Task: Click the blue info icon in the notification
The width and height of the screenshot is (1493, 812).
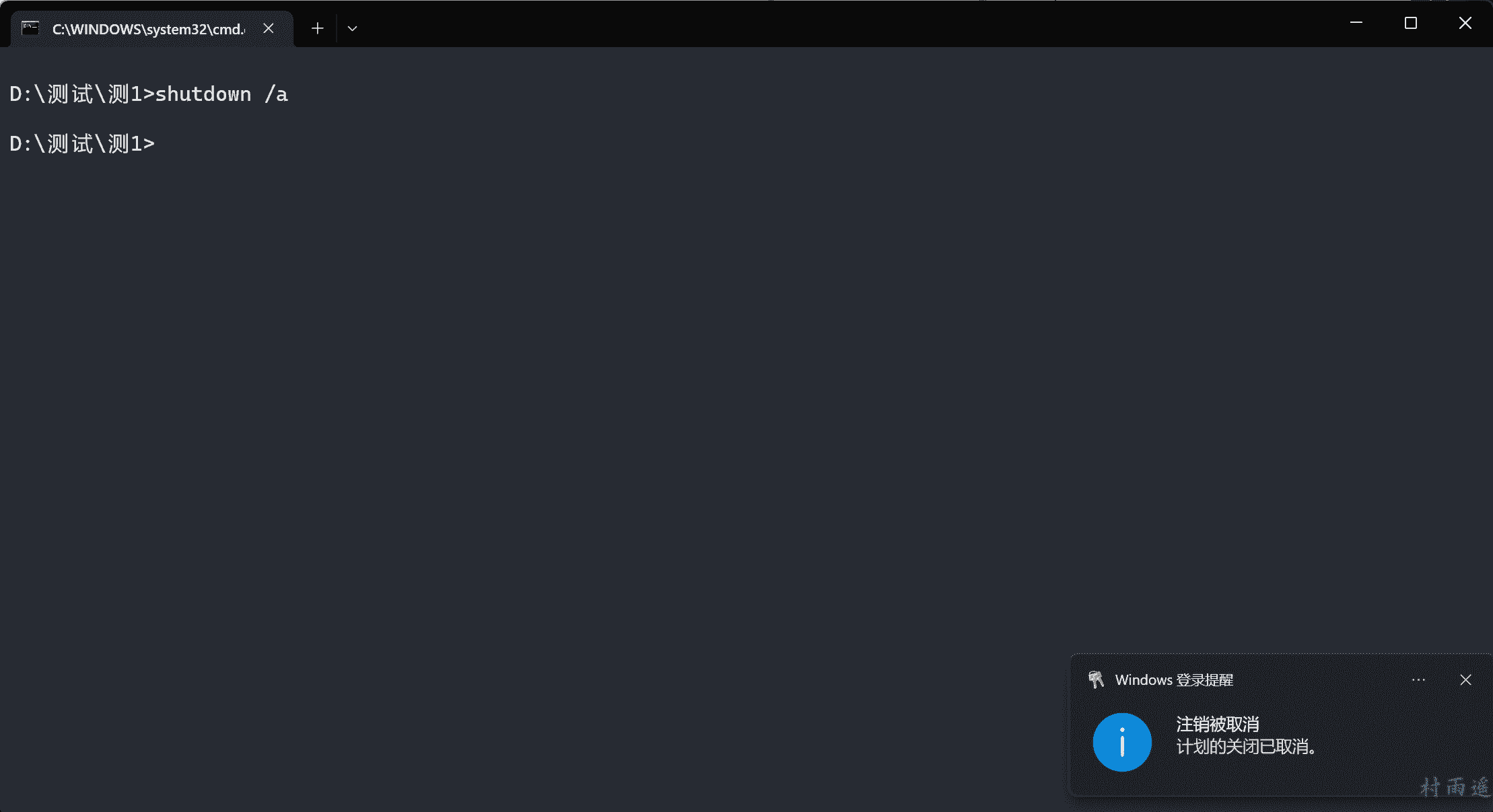Action: pyautogui.click(x=1122, y=742)
